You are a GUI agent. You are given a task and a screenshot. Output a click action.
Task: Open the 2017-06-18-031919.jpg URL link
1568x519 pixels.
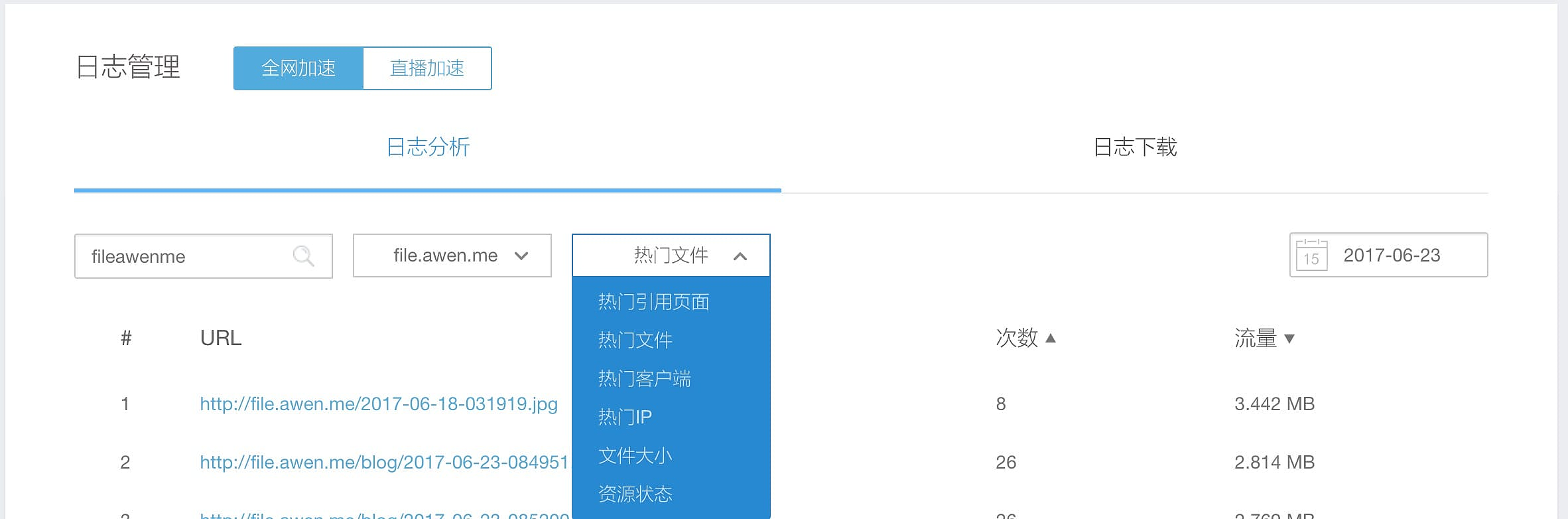(x=379, y=404)
